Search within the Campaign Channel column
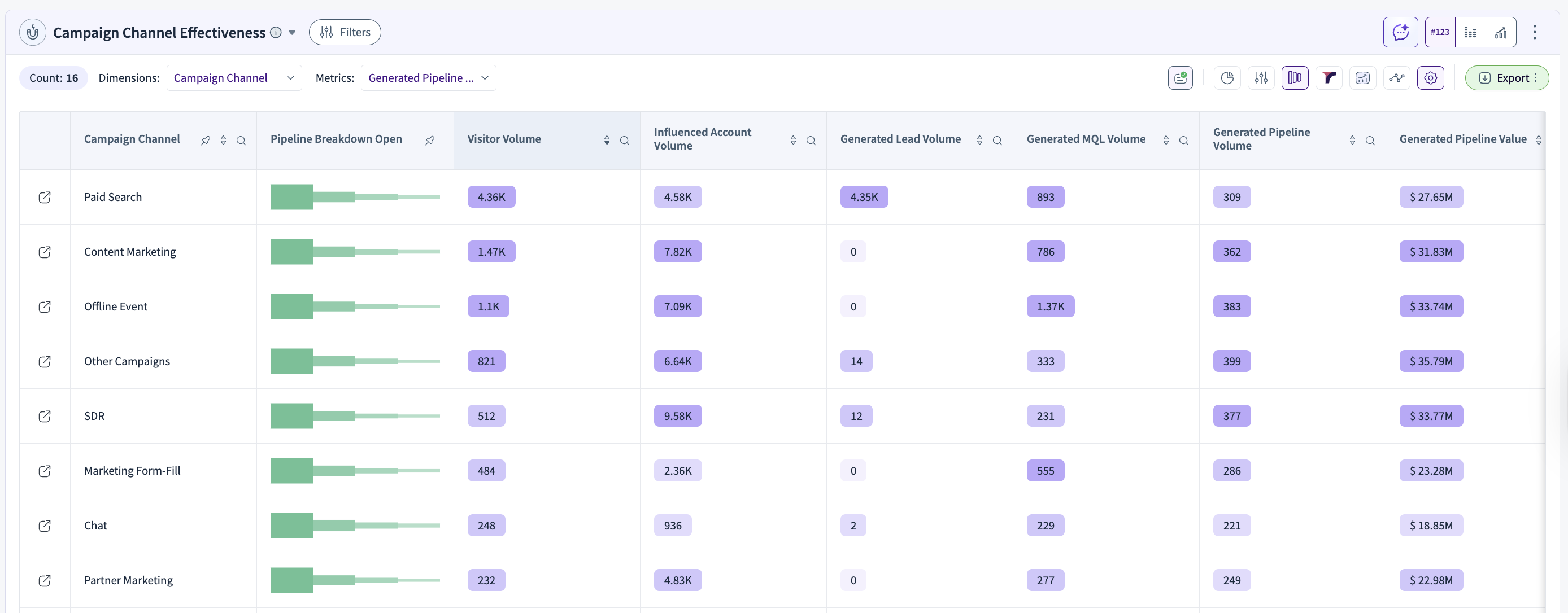The image size is (1568, 613). point(241,141)
